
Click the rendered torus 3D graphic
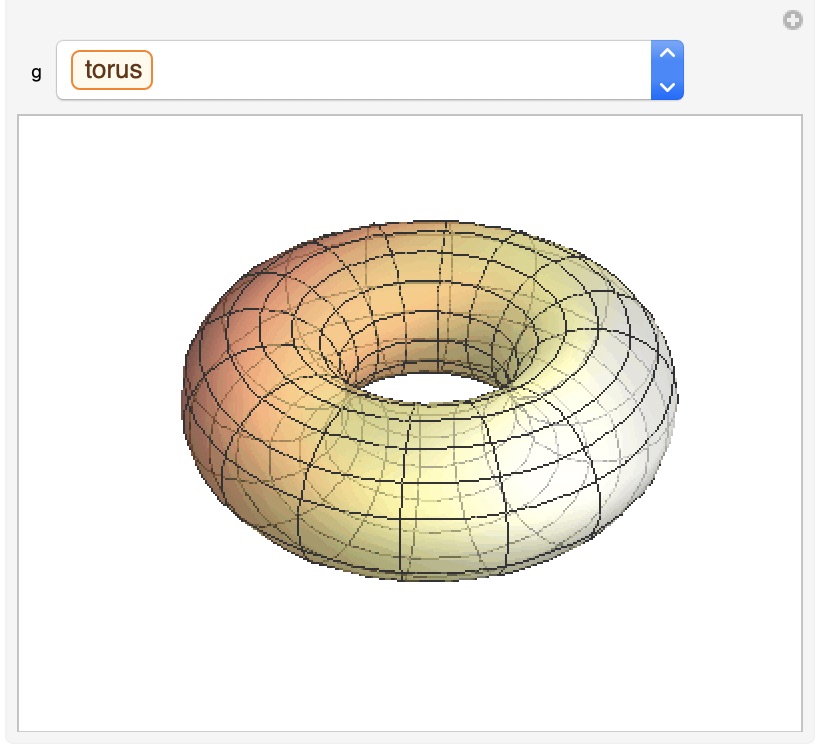point(429,401)
